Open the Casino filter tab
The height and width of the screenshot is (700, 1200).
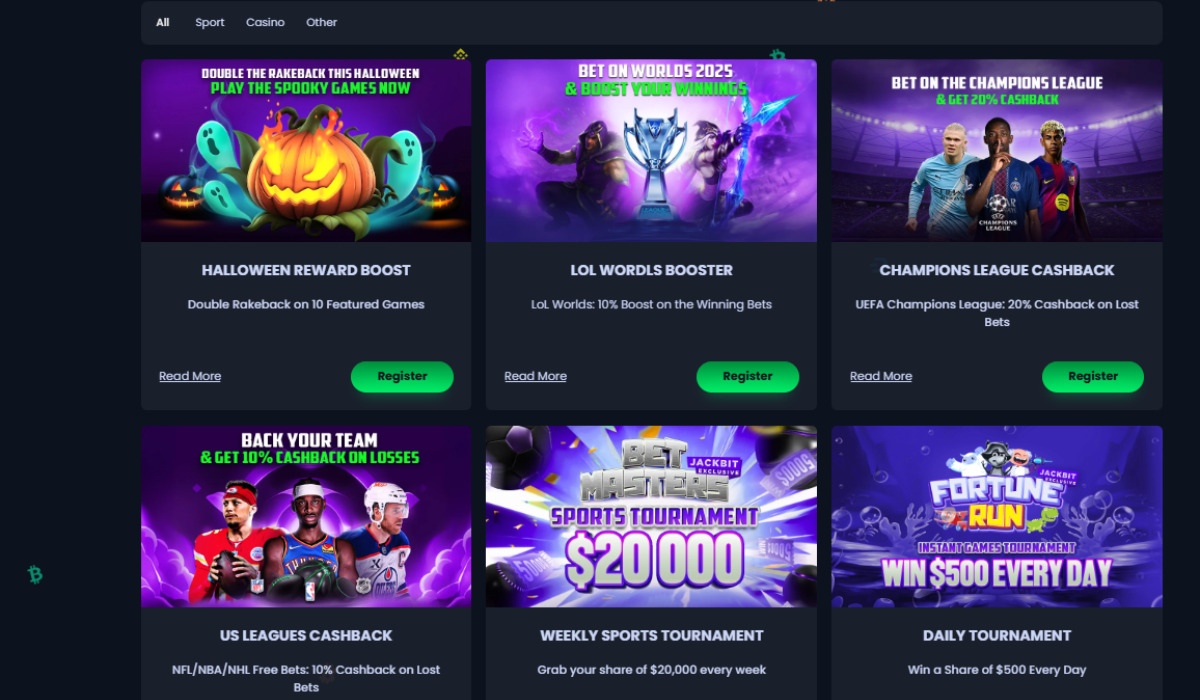tap(265, 22)
